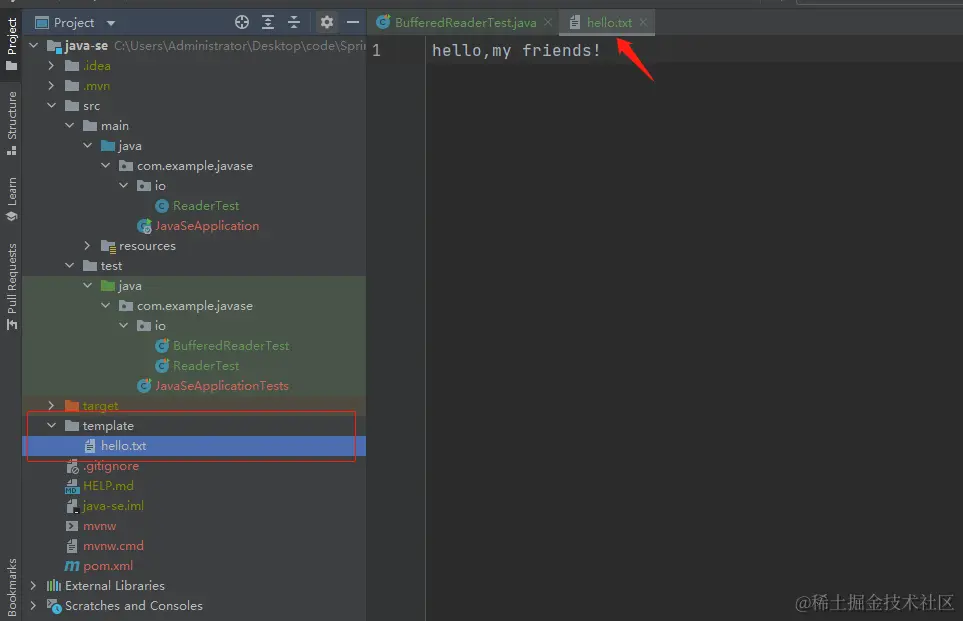Switch to the hello.txt editor tab
The height and width of the screenshot is (621, 963).
coord(609,23)
